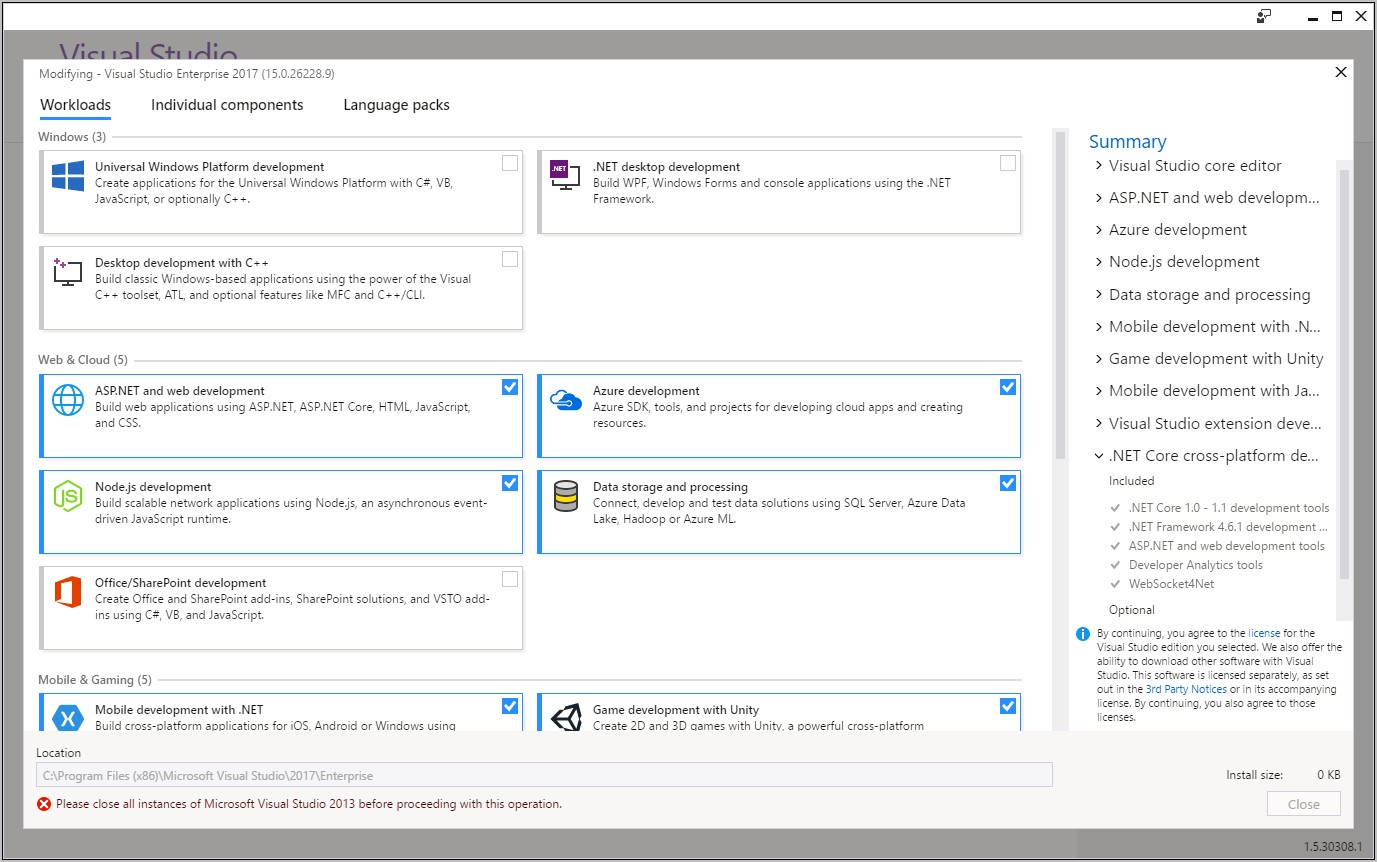Switch to the Language packs tab
The image size is (1377, 862).
(x=396, y=105)
